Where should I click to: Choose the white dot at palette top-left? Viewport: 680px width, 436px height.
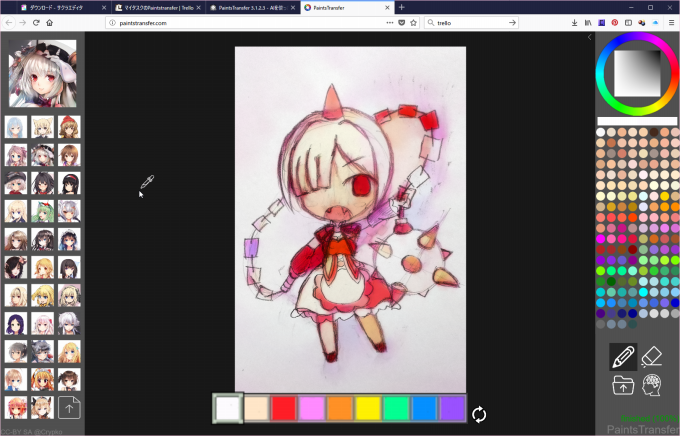pyautogui.click(x=601, y=132)
